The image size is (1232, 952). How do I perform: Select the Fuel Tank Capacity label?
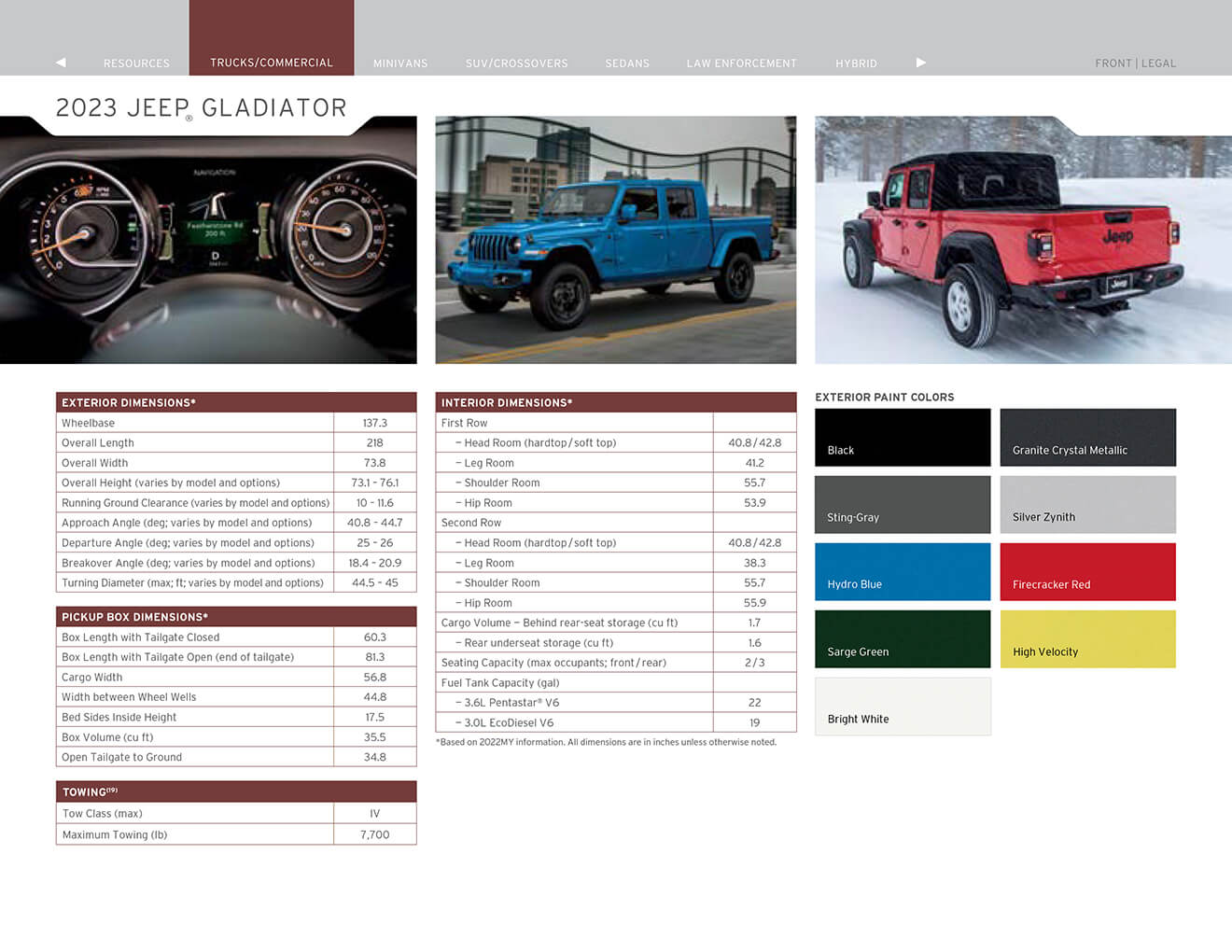[500, 683]
